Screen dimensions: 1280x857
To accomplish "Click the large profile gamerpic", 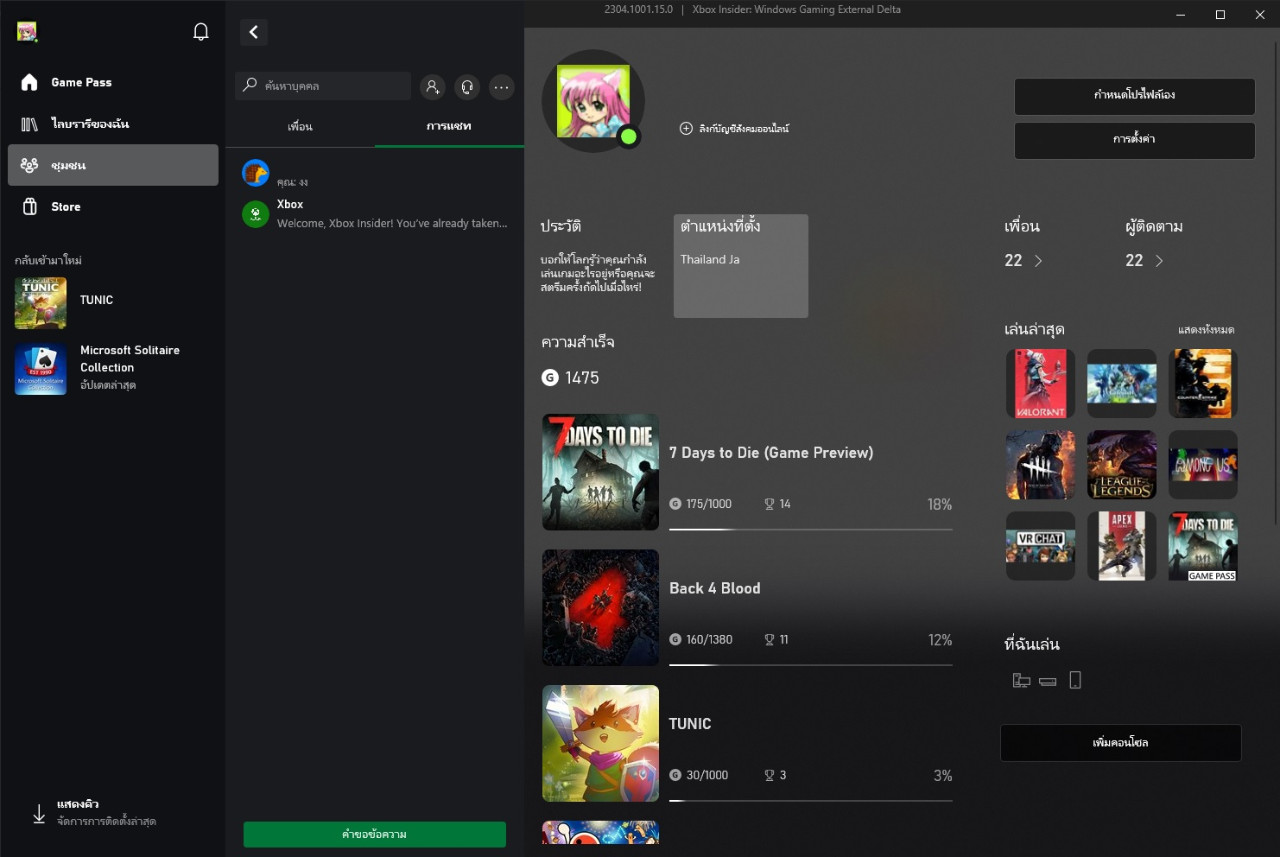I will (593, 101).
